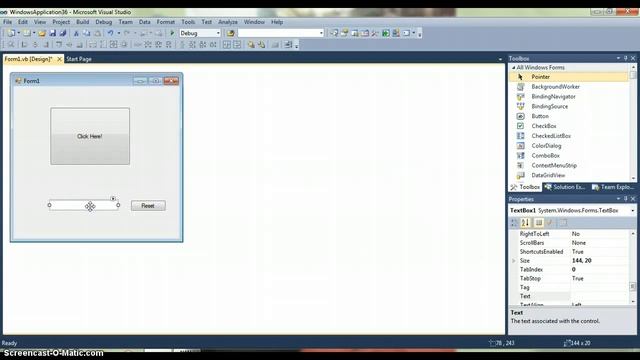This screenshot has width=640, height=360.
Task: Select CheckedListBox in the Toolbox
Action: 569,136
